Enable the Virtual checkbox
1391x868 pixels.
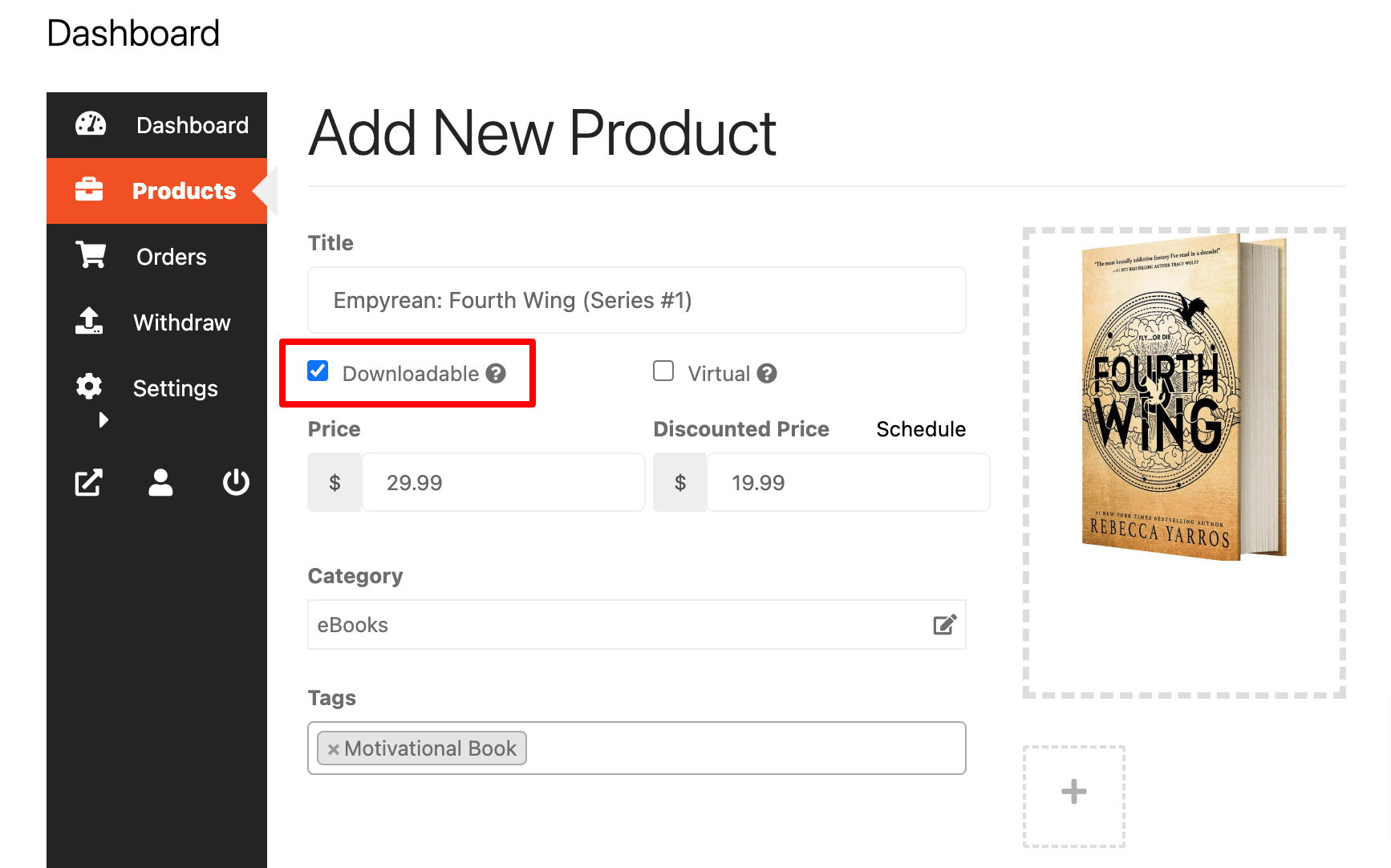[x=663, y=371]
